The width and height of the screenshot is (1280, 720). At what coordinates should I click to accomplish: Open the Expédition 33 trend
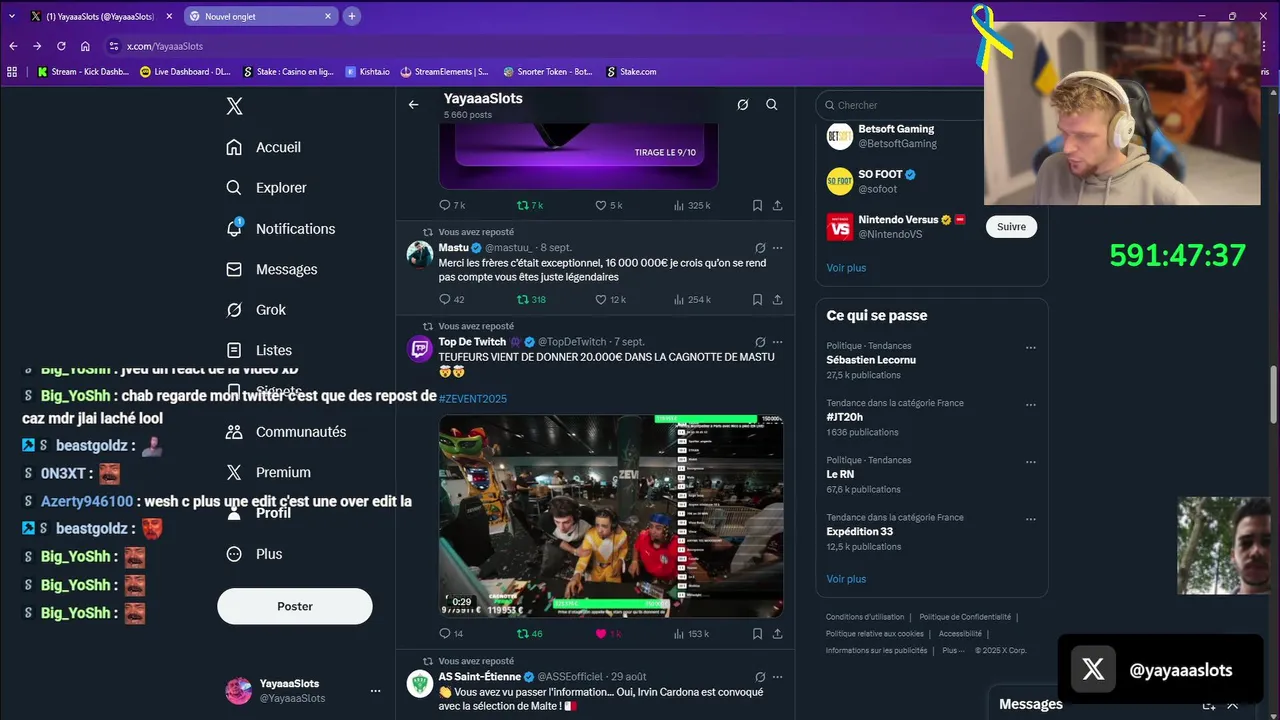(x=859, y=531)
